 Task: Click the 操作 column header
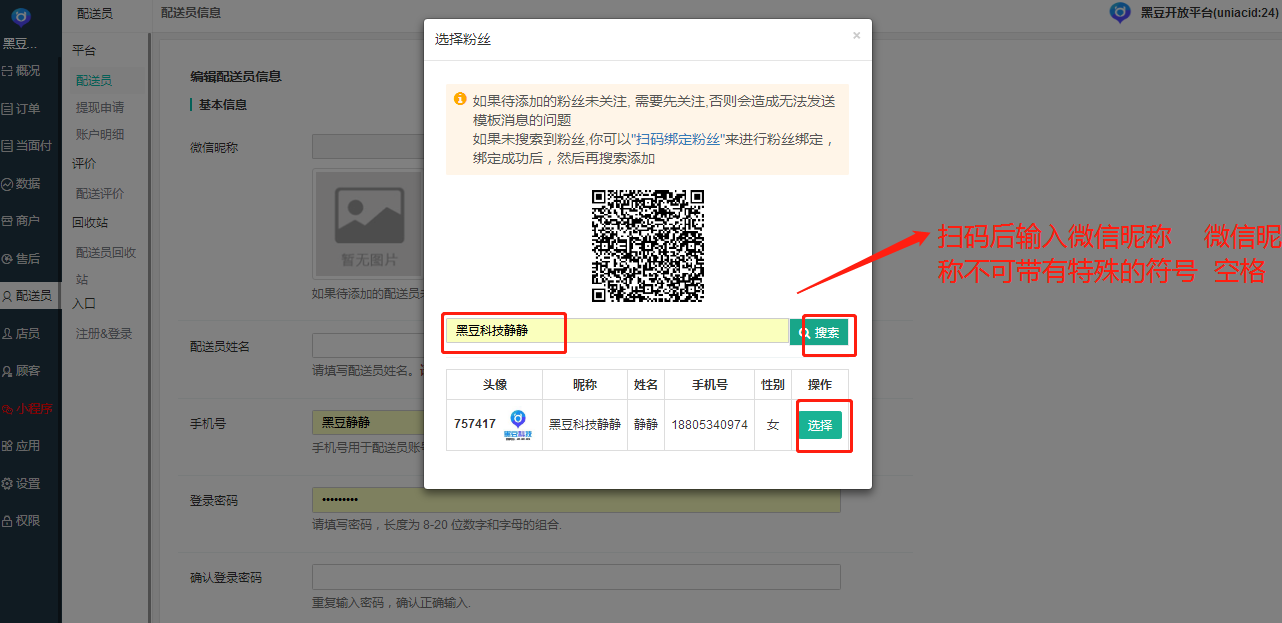pos(820,385)
